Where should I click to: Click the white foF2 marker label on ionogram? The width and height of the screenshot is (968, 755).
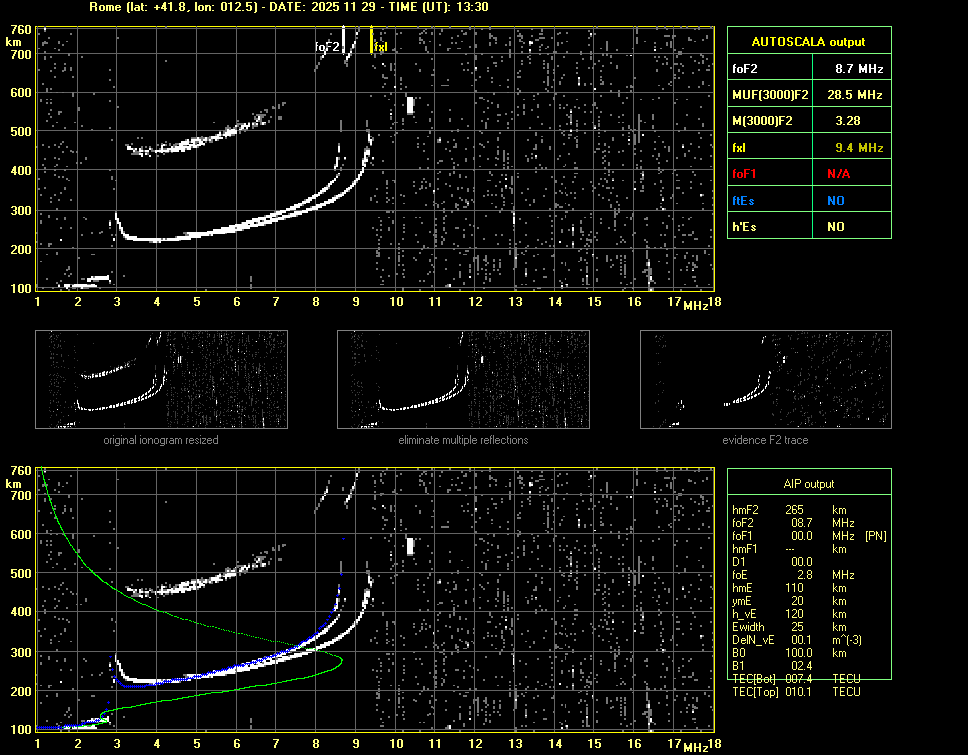point(327,46)
